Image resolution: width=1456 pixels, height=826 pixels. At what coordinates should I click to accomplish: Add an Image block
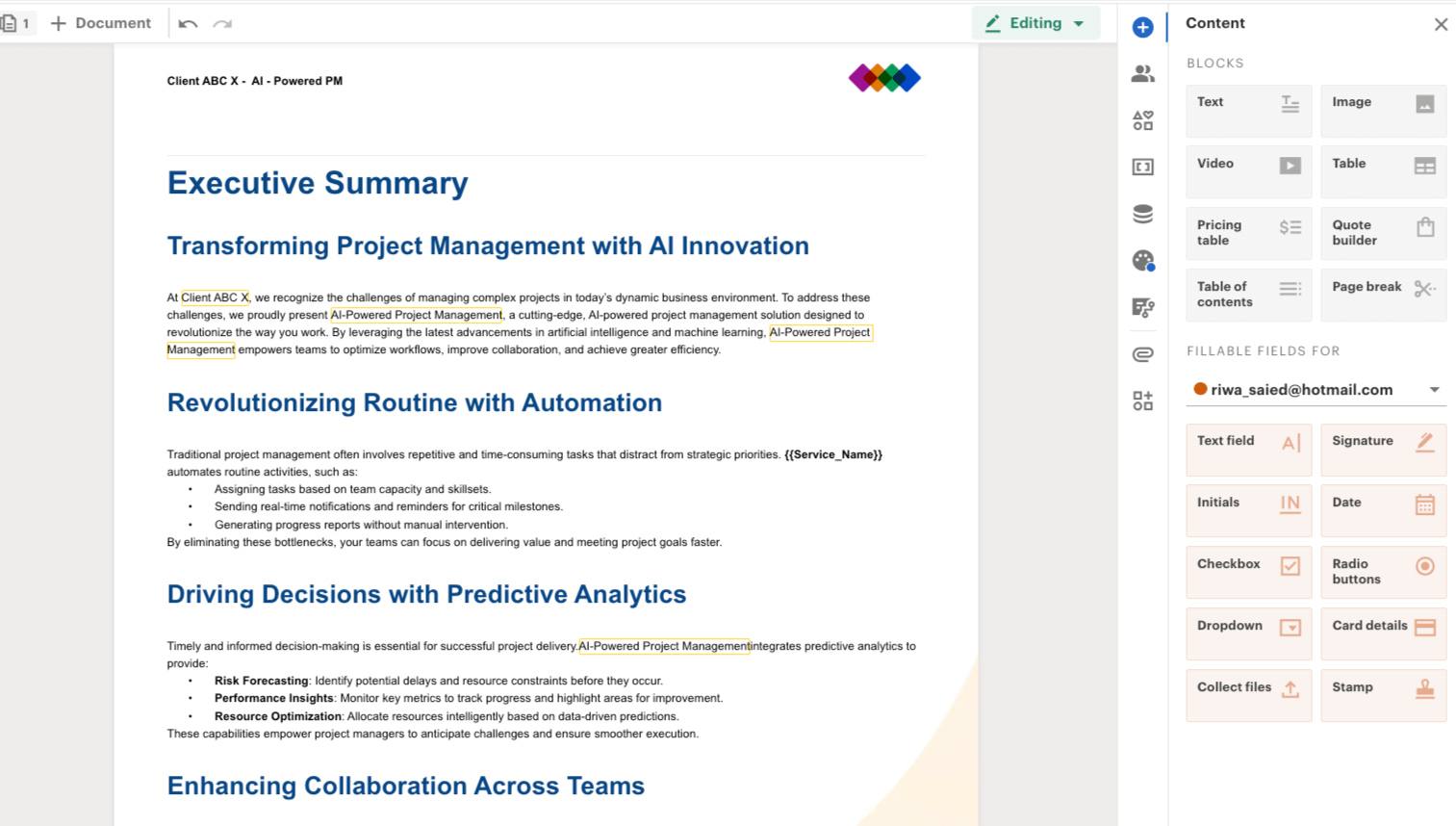[1383, 110]
